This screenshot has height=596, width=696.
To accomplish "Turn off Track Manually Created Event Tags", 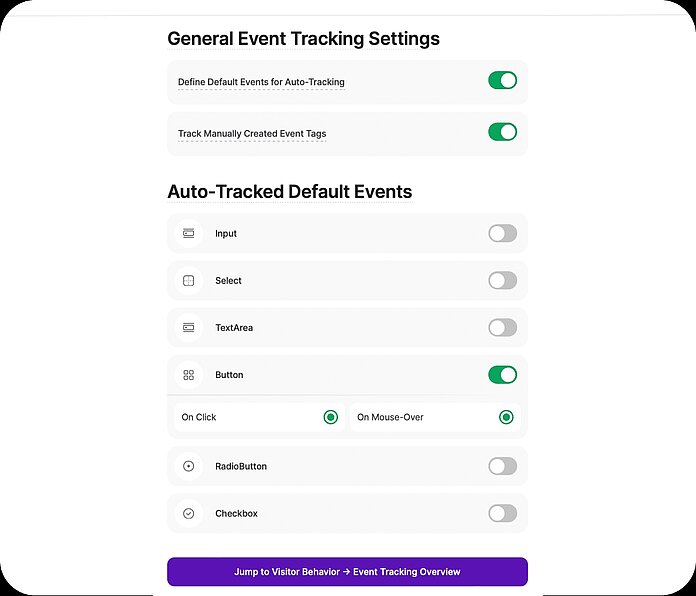I will pyautogui.click(x=502, y=132).
